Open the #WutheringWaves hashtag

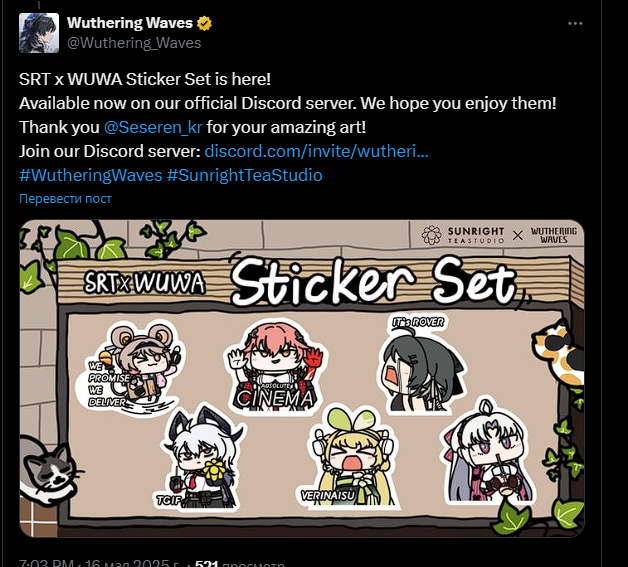(x=91, y=175)
